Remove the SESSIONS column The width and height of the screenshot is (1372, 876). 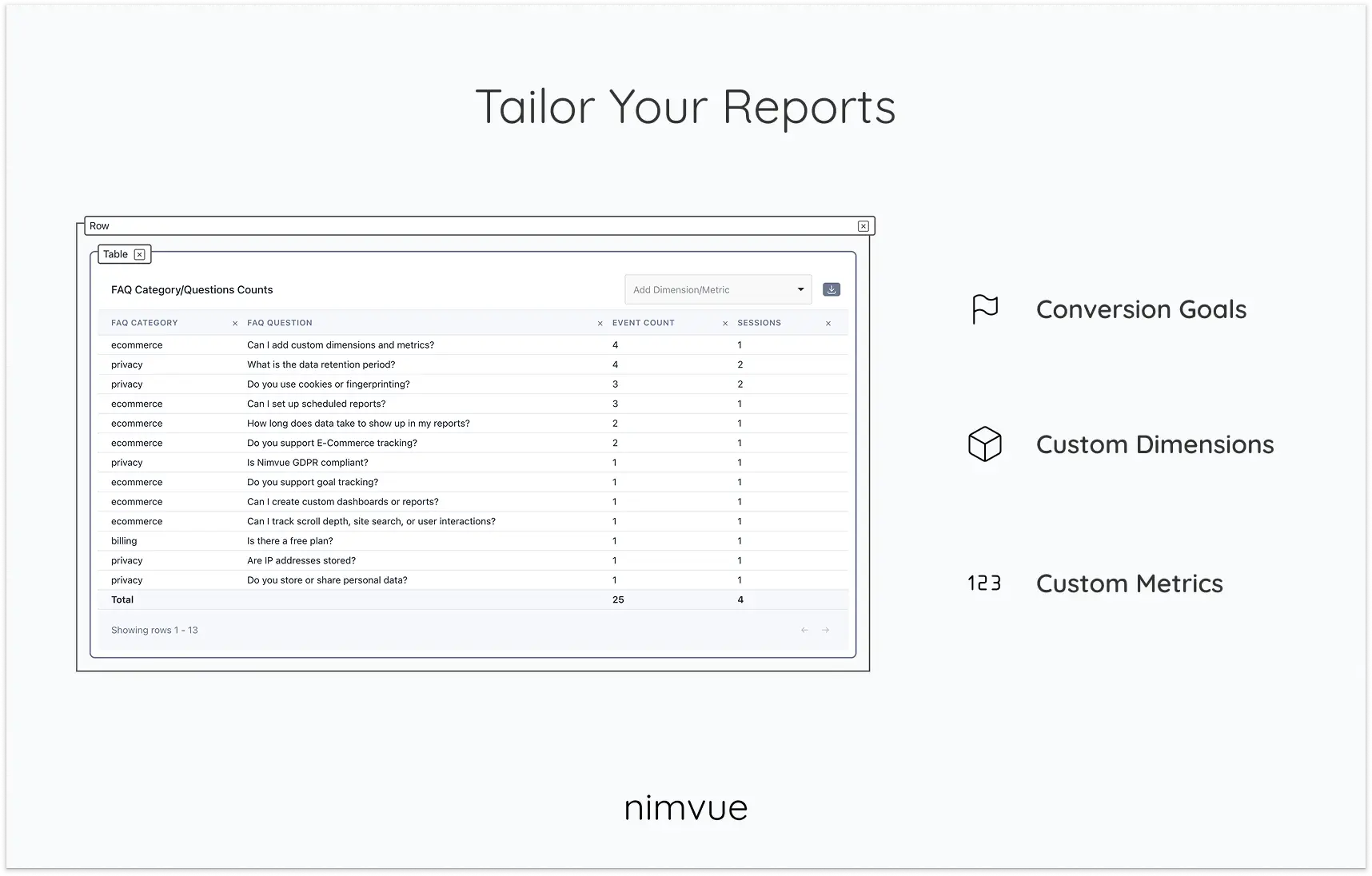point(828,324)
